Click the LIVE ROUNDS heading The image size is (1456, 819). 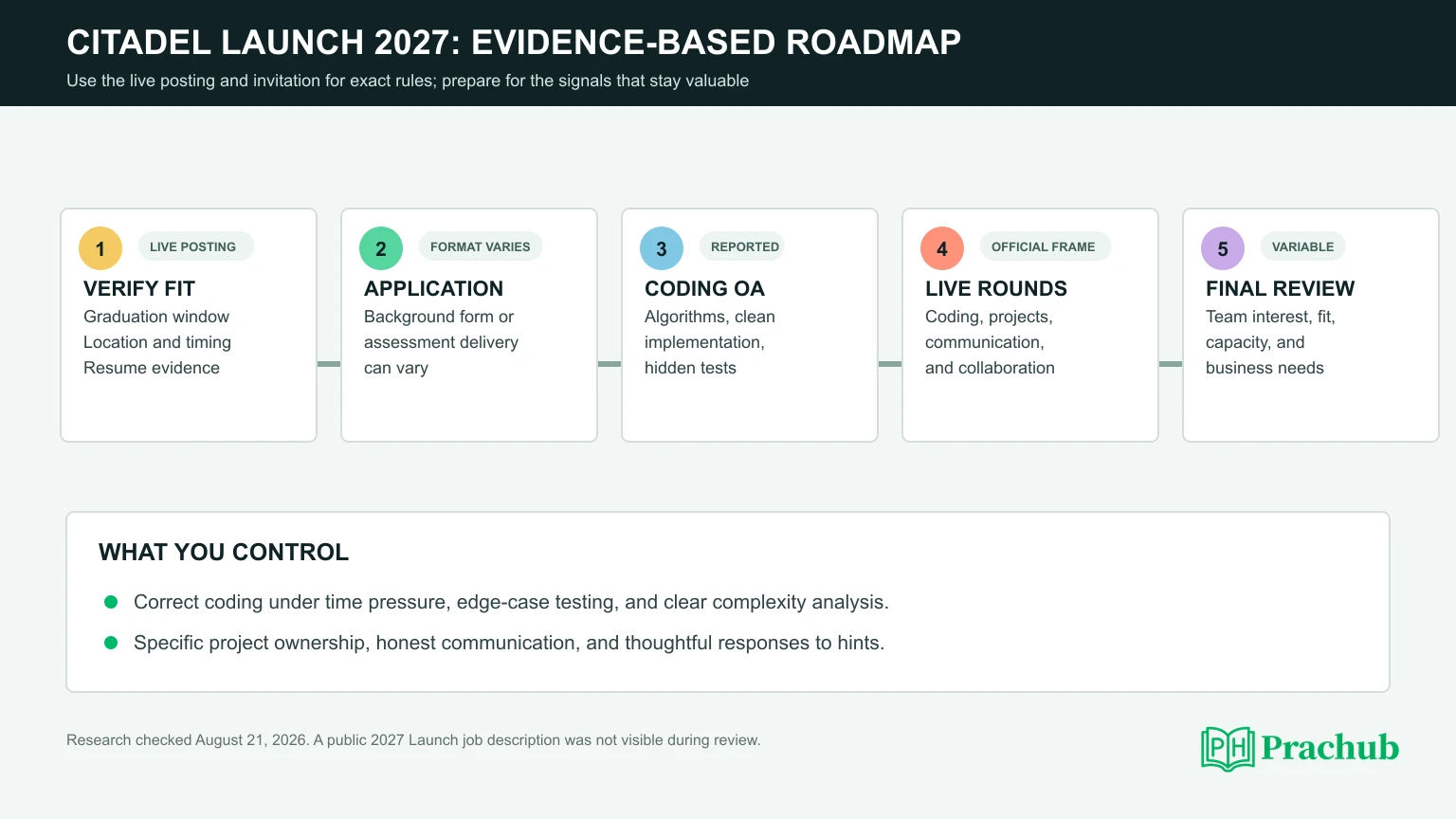pos(996,288)
